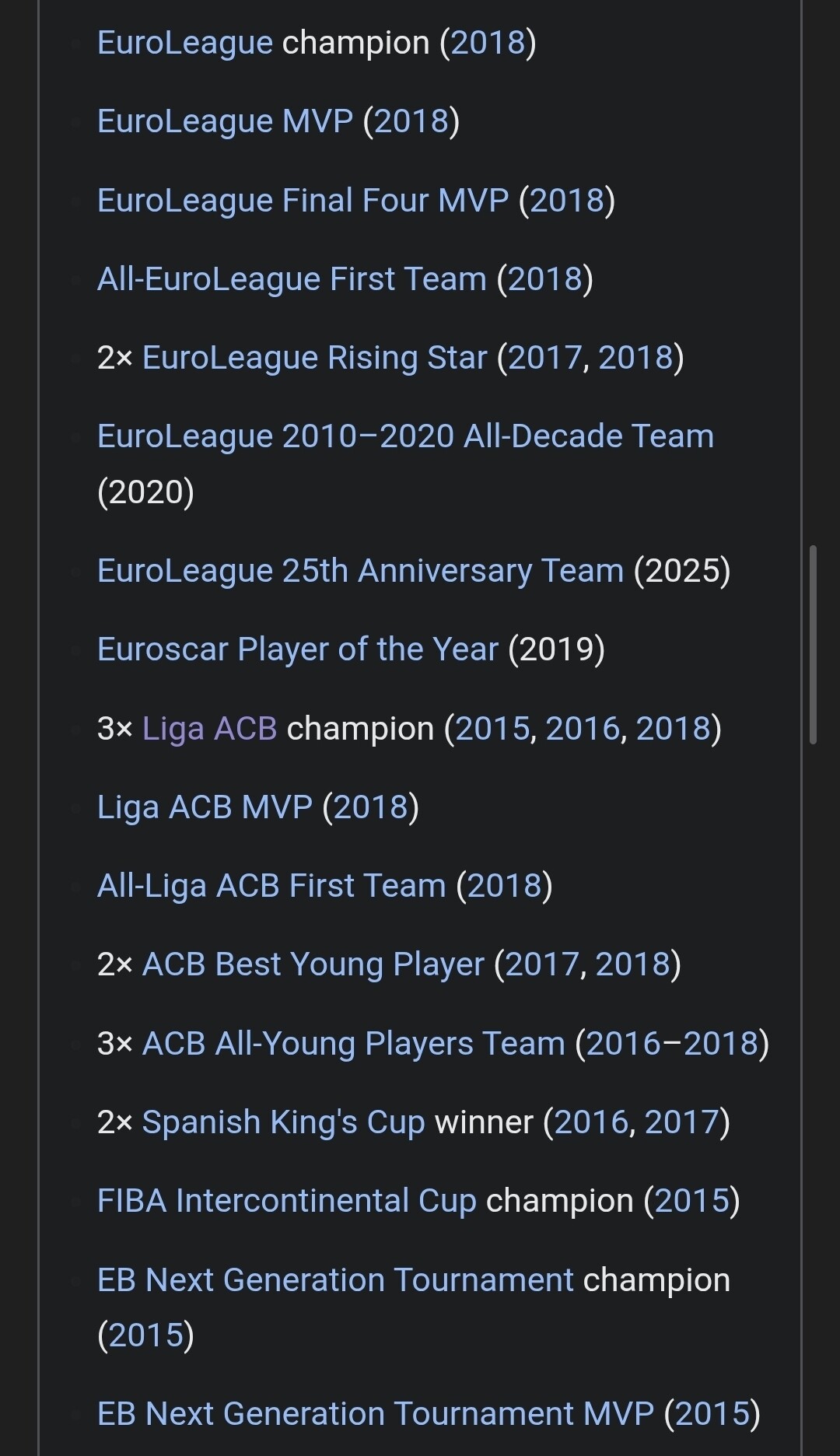Image resolution: width=840 pixels, height=1456 pixels.
Task: Follow the All-Liga ACB First Team link
Action: click(x=271, y=886)
